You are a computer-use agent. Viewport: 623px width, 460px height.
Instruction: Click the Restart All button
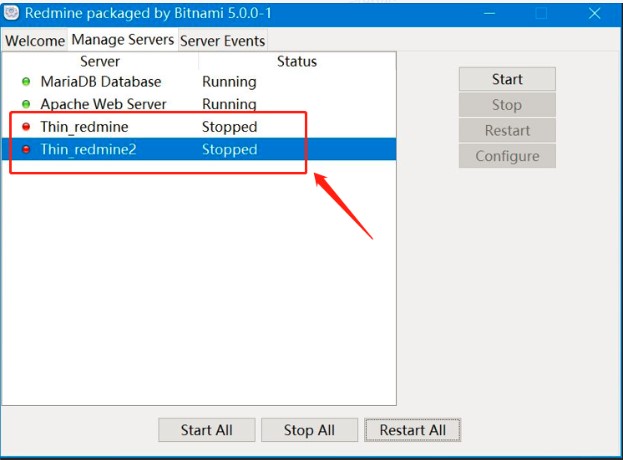(413, 430)
